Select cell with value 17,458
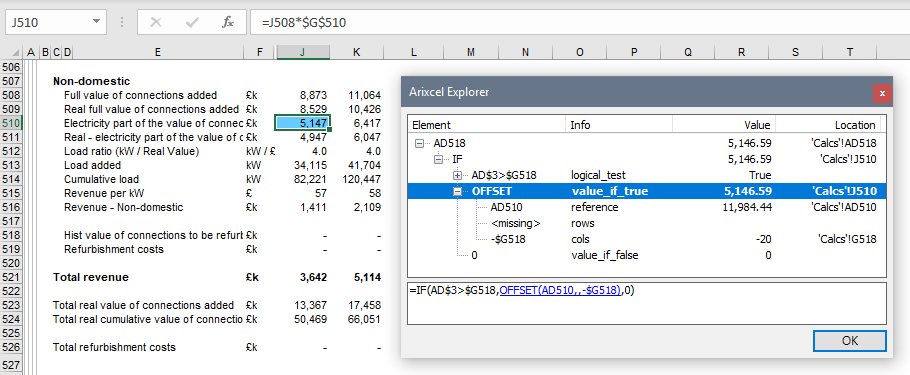Viewport: 910px width, 375px height. coord(356,305)
